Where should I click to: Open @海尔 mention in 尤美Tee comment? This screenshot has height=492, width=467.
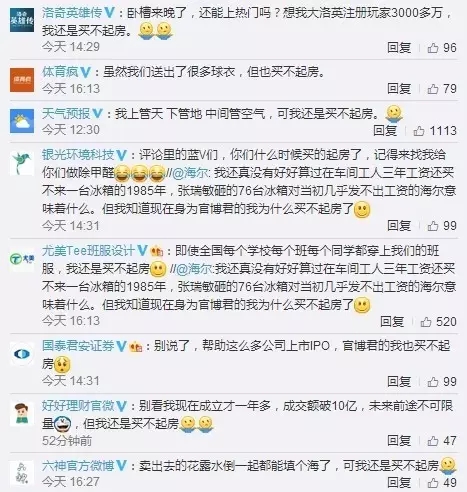pyautogui.click(x=192, y=269)
